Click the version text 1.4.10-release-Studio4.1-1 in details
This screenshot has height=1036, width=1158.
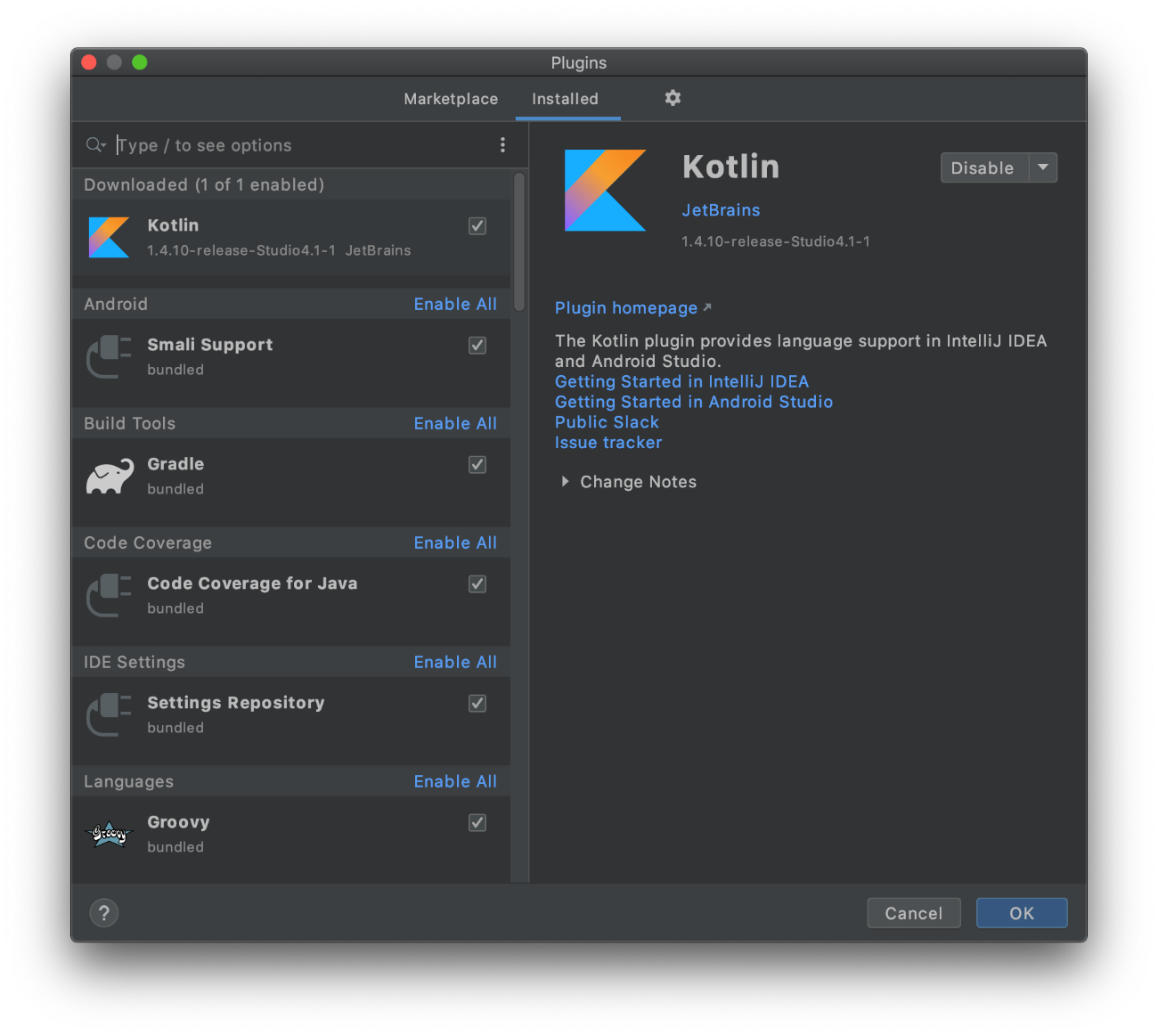click(x=776, y=241)
